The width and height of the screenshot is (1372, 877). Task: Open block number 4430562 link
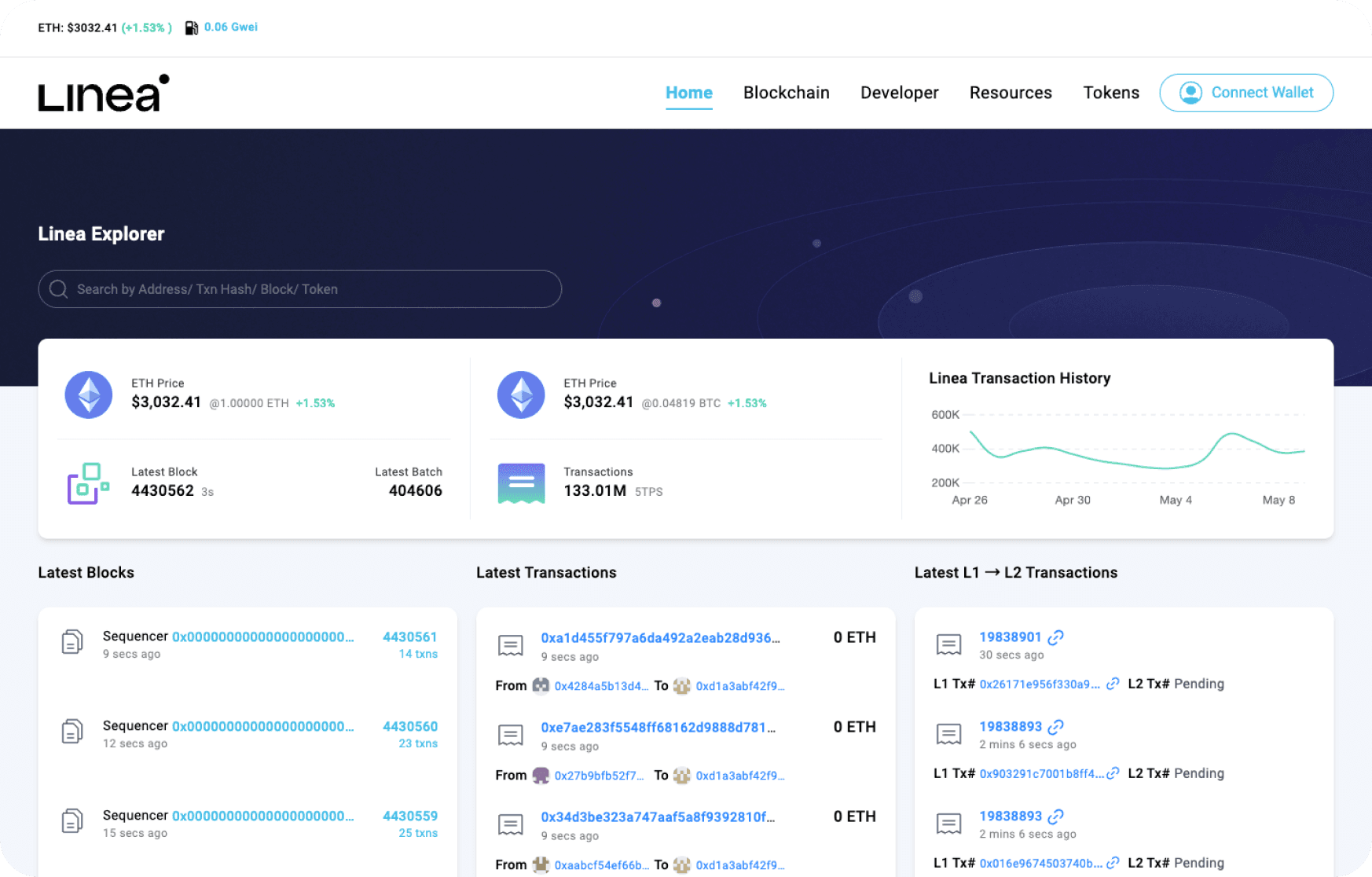click(x=163, y=490)
